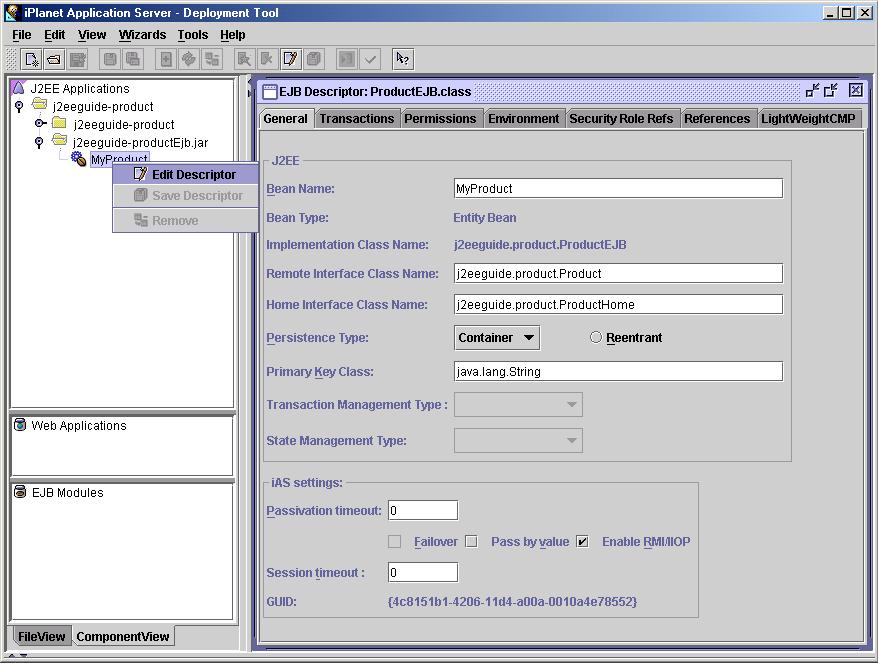Switch to the Environment tab
Viewport: 878px width, 663px height.
pyautogui.click(x=524, y=119)
